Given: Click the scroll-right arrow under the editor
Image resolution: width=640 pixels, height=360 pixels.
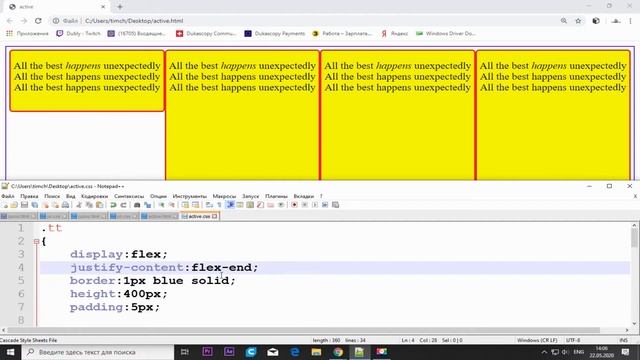Looking at the screenshot, I should pos(627,330).
